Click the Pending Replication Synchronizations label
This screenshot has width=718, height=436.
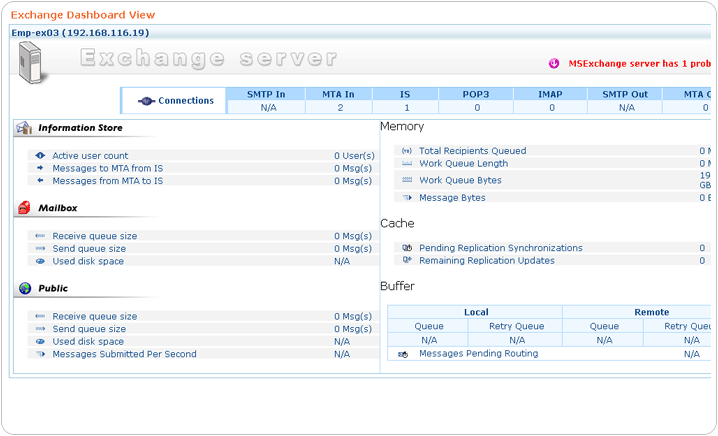pos(500,248)
